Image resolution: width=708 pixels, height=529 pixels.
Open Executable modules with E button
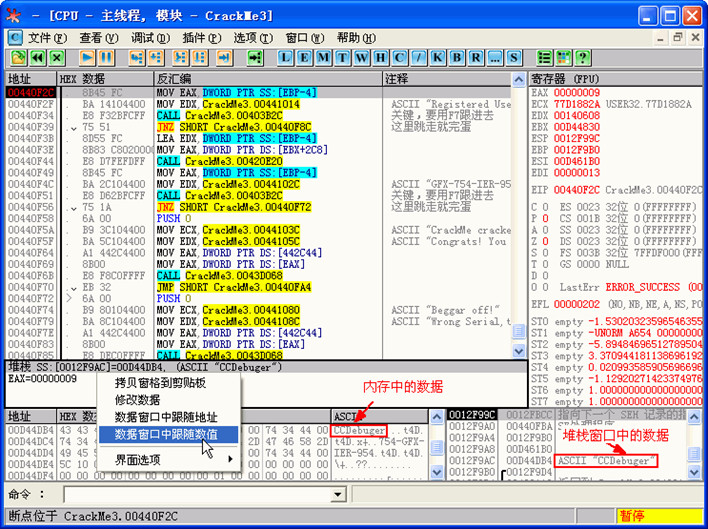304,57
